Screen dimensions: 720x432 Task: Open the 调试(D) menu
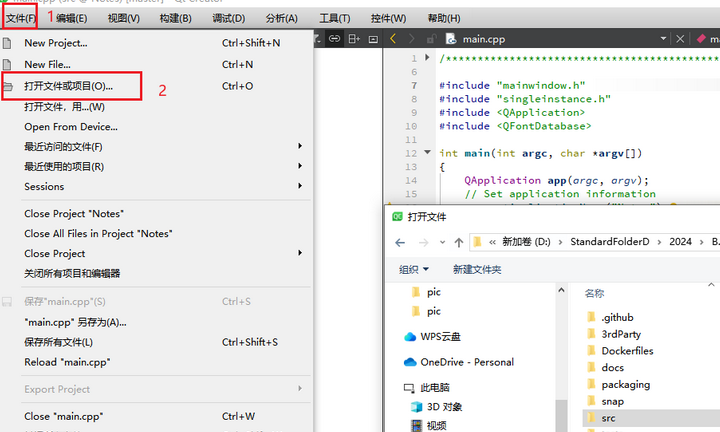pos(229,18)
